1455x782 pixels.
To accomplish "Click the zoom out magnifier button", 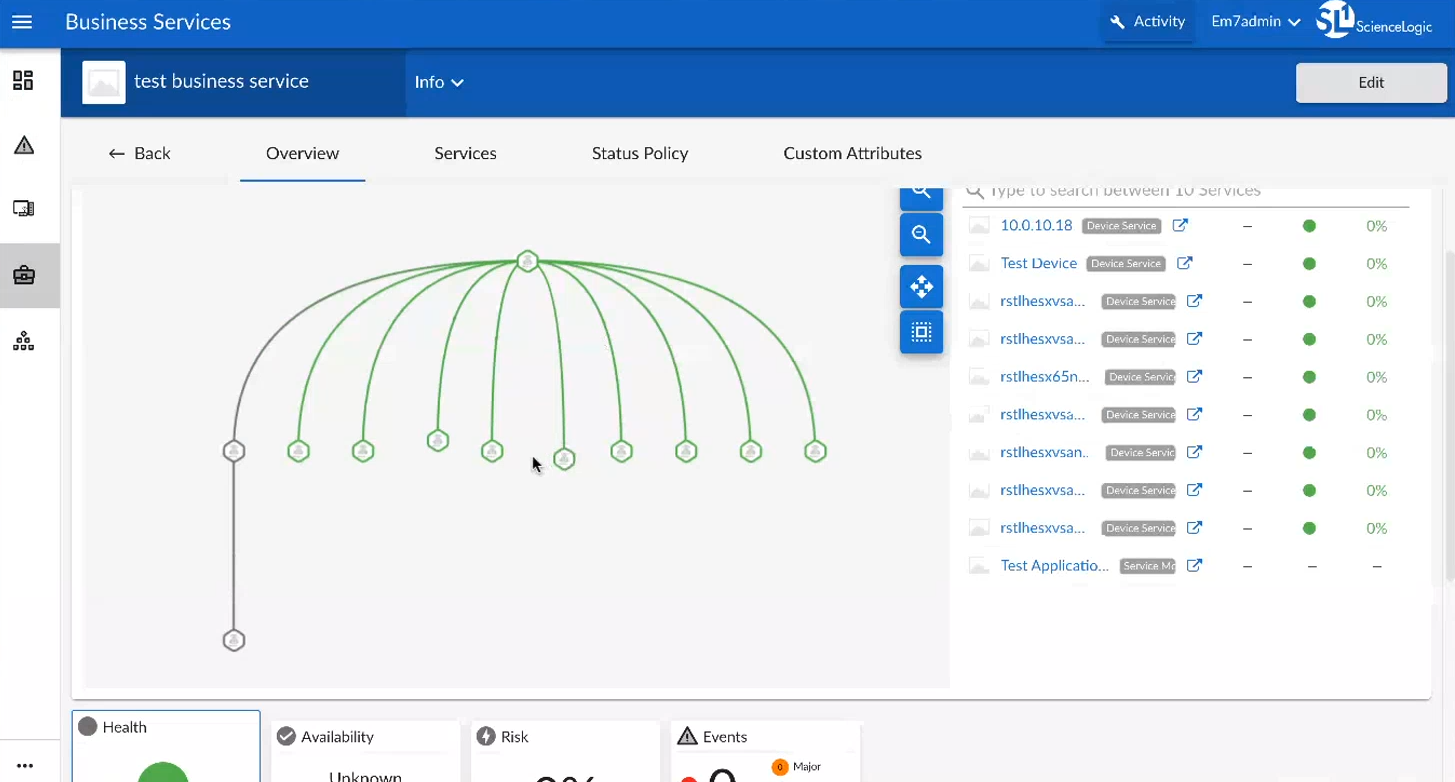I will [921, 235].
